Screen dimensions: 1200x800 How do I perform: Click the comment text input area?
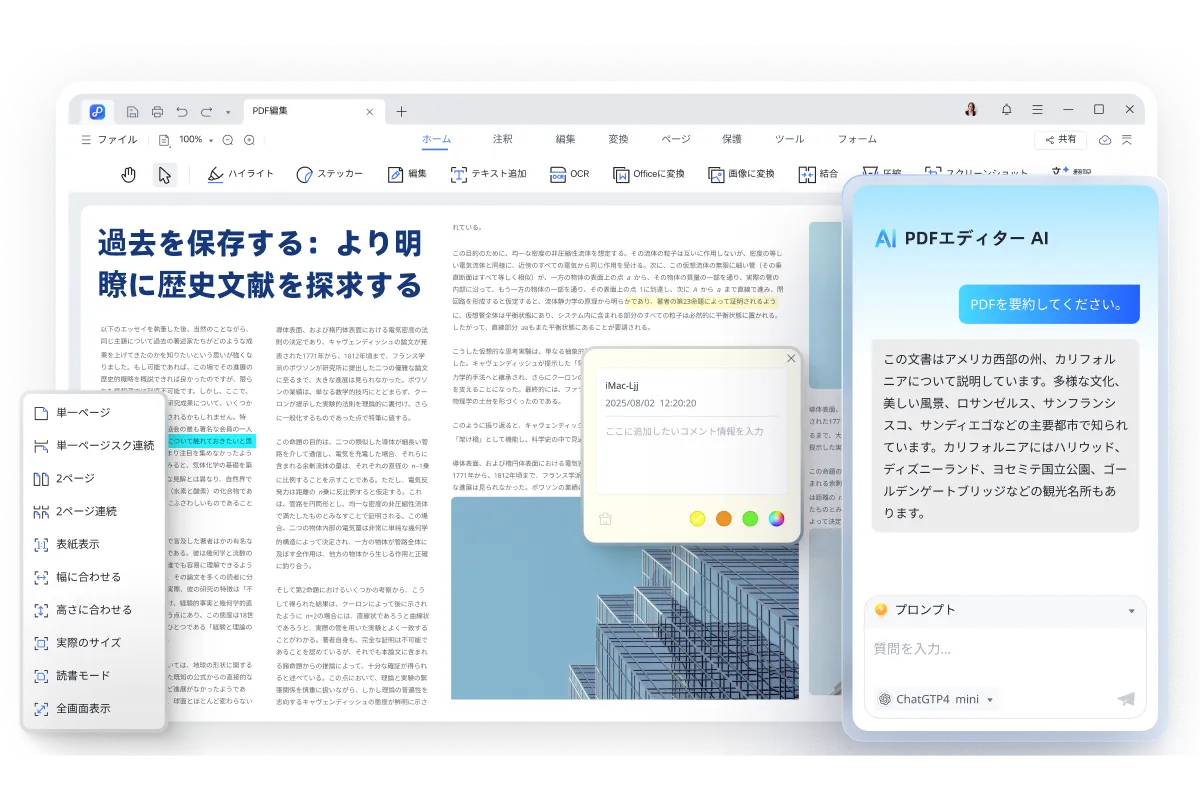point(692,455)
